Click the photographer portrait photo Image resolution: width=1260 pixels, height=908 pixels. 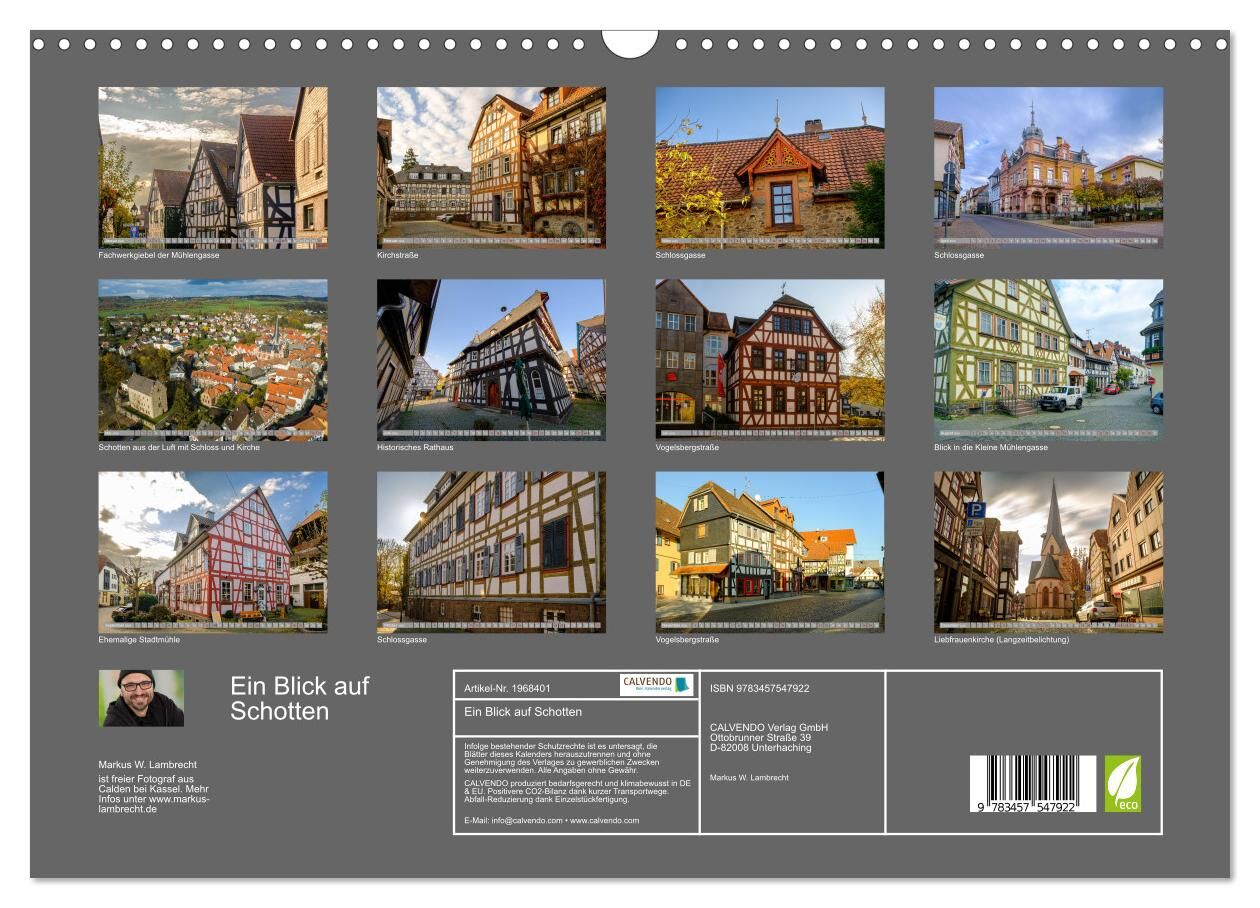tap(141, 698)
